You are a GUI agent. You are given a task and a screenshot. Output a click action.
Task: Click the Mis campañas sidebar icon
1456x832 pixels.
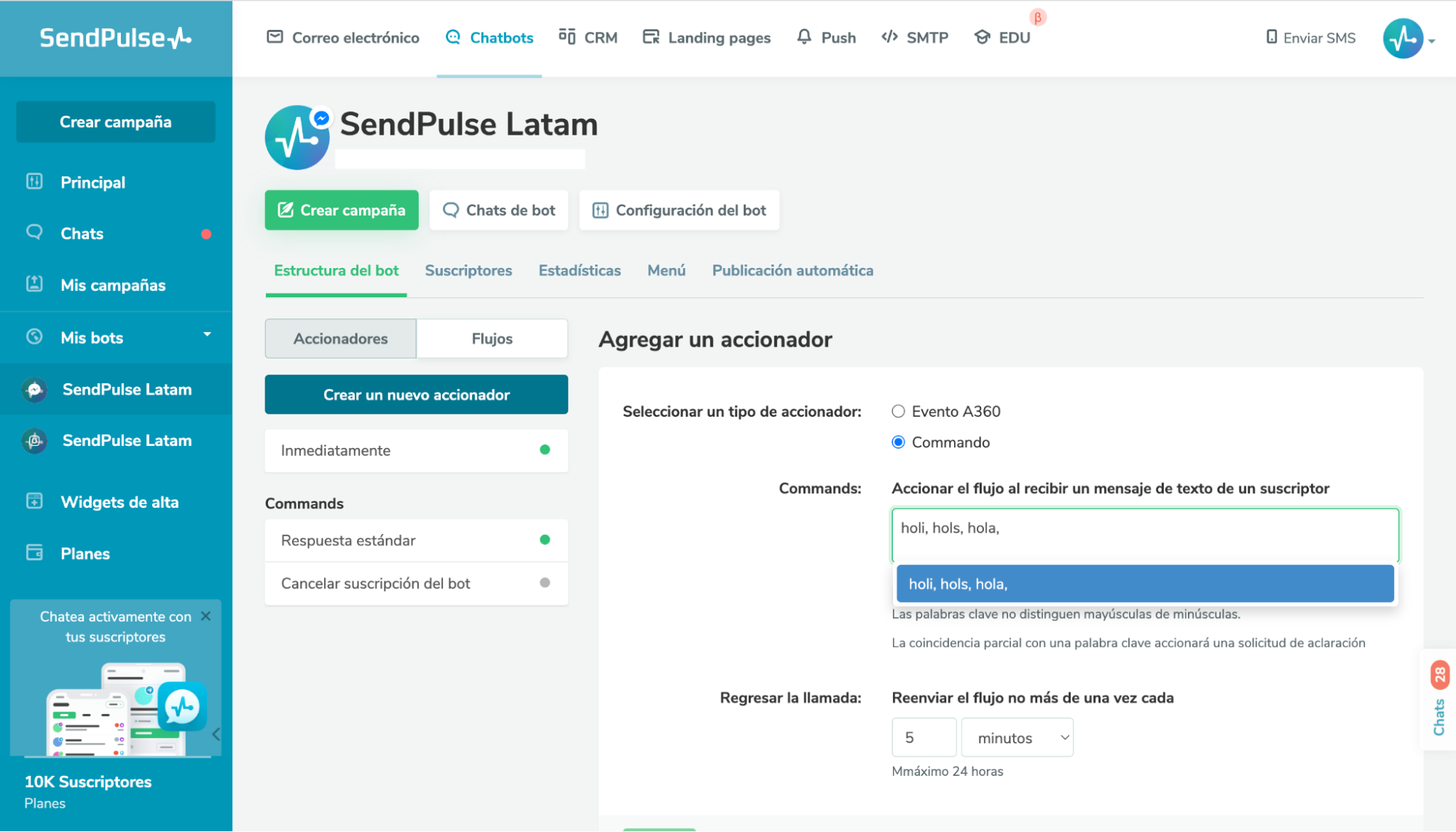(34, 284)
